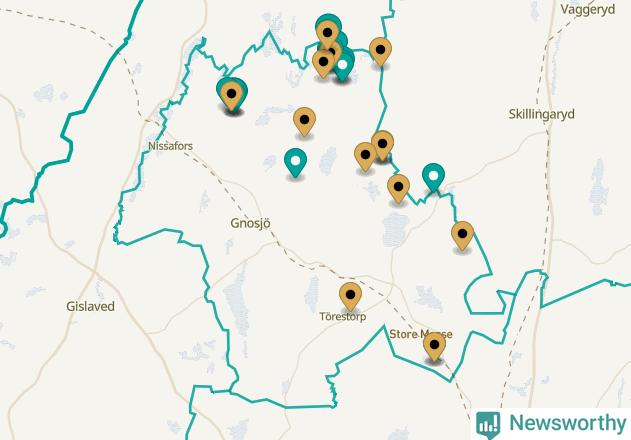Select the isolated gold marker right of the northern cluster
The image size is (631, 440).
click(x=380, y=52)
